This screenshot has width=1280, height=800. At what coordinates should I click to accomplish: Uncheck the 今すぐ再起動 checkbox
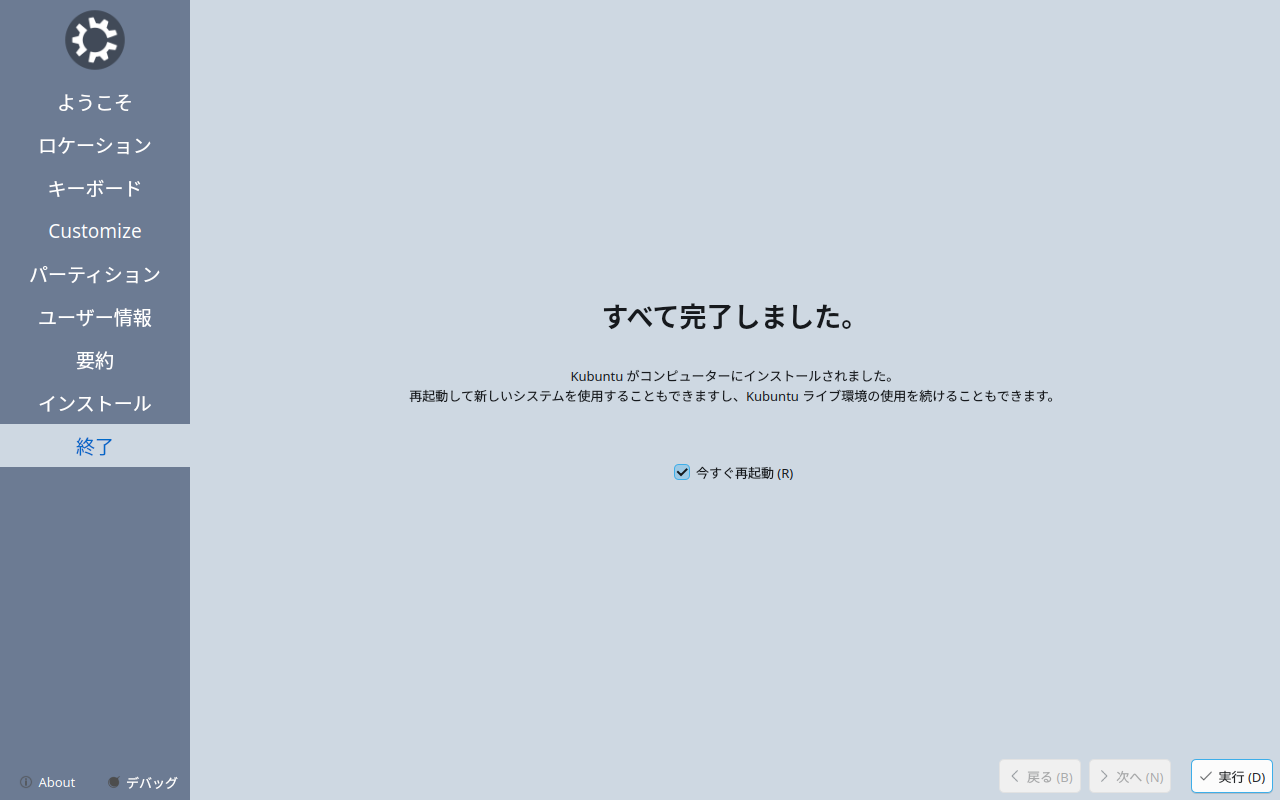point(682,472)
